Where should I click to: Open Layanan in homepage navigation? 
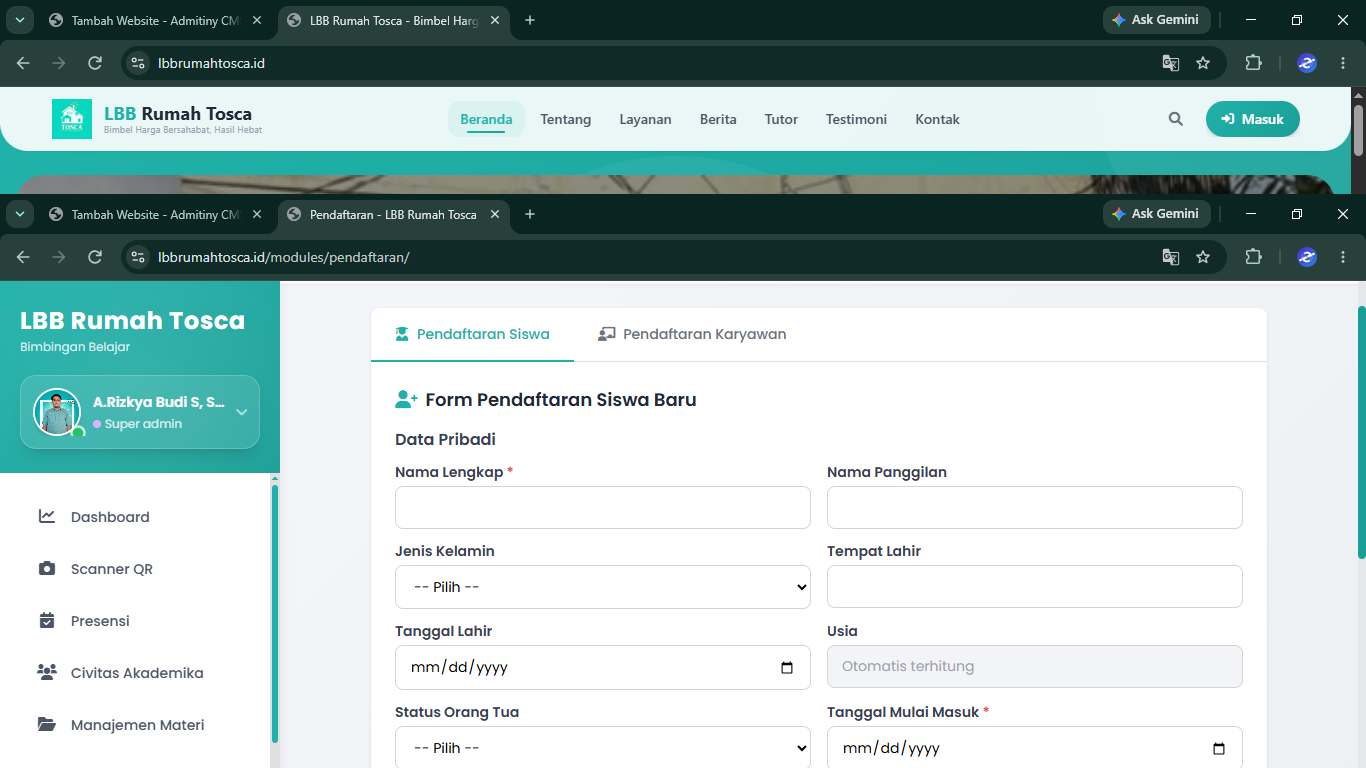[645, 119]
